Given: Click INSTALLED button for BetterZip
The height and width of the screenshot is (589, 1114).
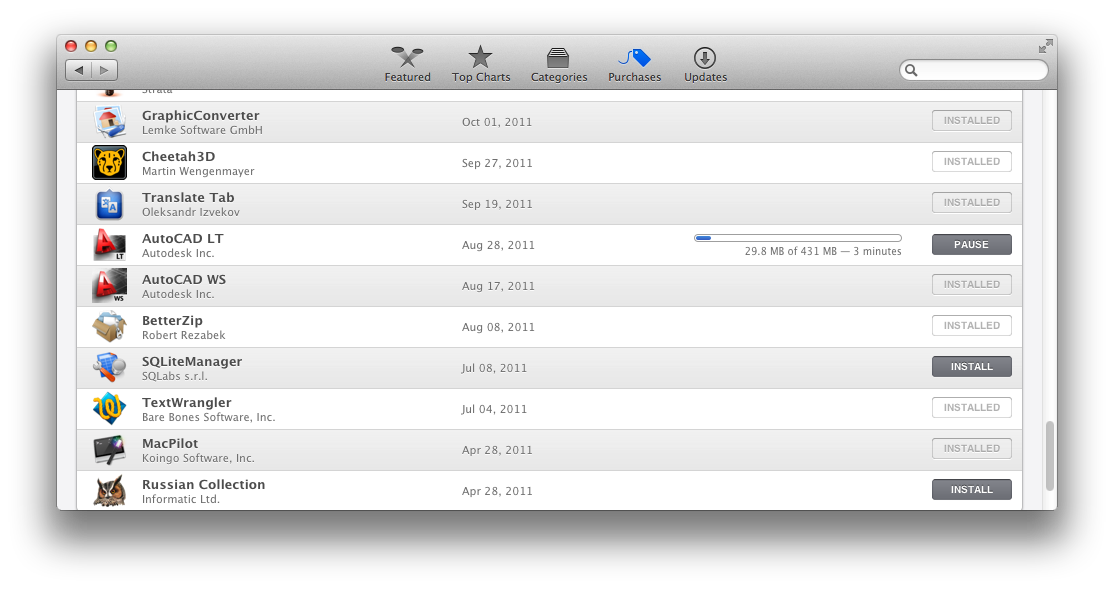Looking at the screenshot, I should point(971,326).
